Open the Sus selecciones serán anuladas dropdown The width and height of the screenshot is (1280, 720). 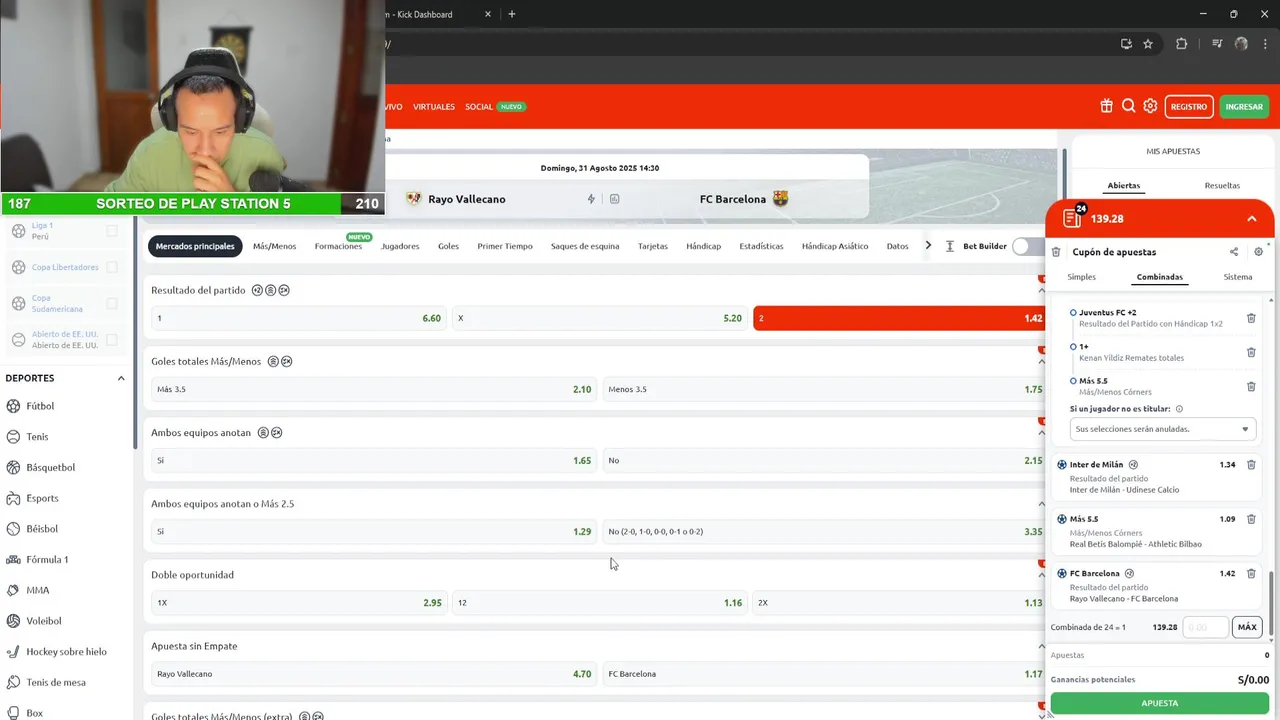[x=1163, y=429]
